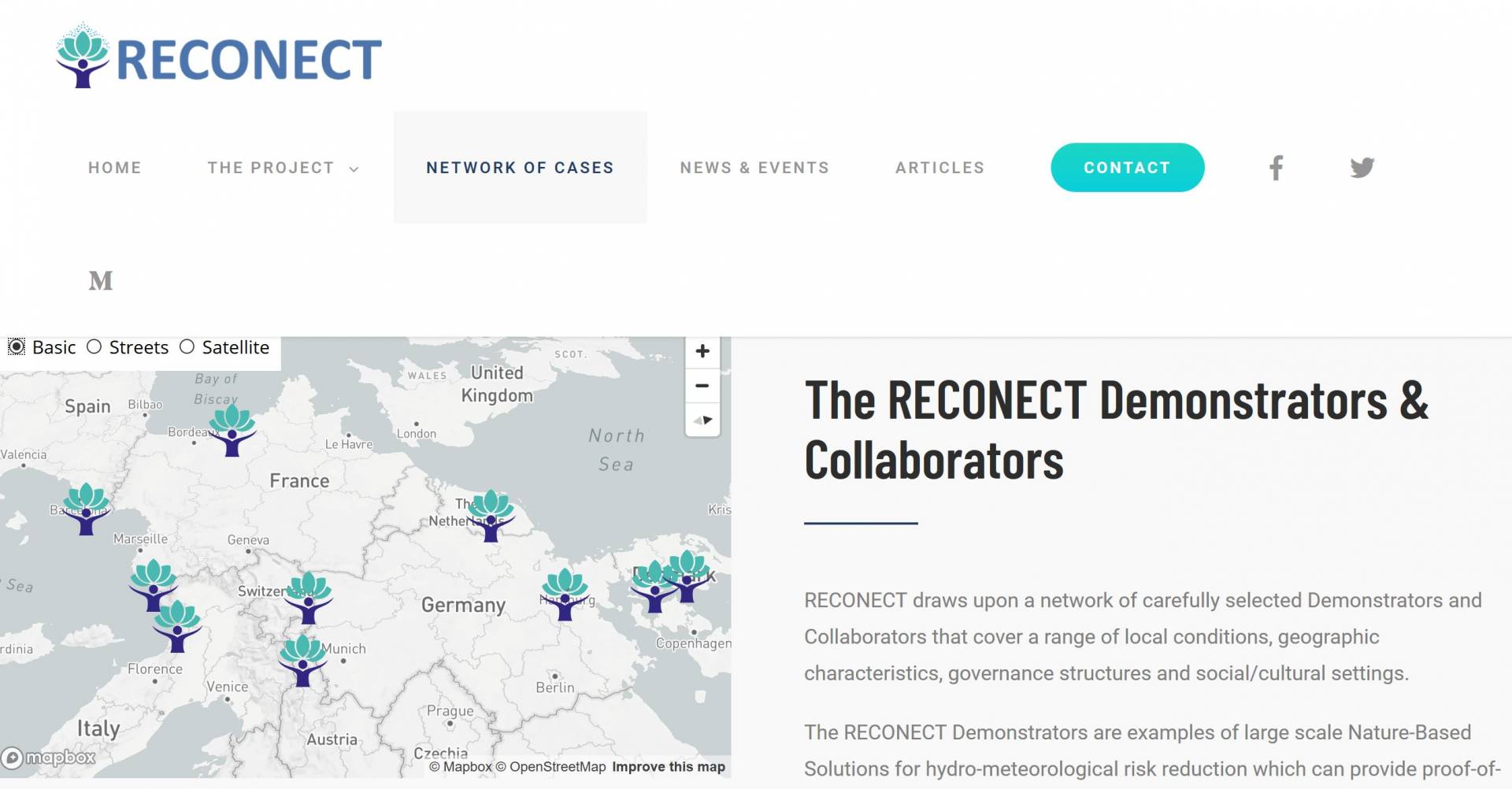Open the Twitter profile icon
This screenshot has width=1512, height=789.
pyautogui.click(x=1362, y=168)
